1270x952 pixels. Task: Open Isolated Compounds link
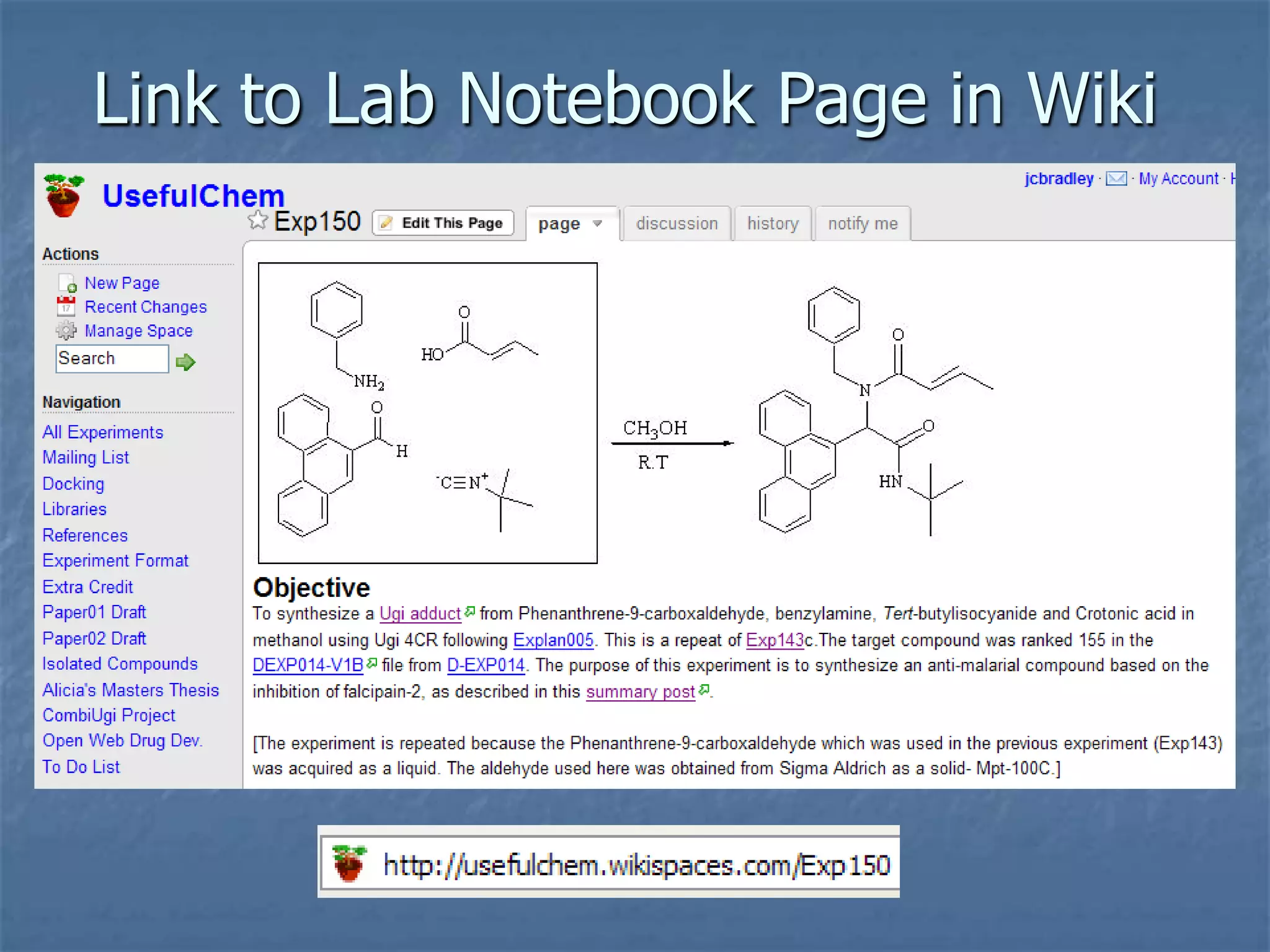click(x=120, y=663)
